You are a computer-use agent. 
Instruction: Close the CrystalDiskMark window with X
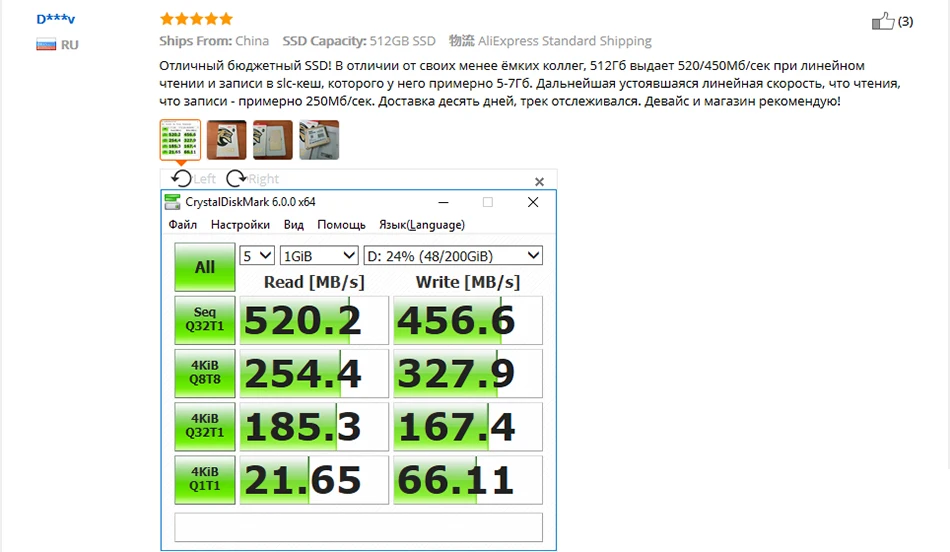pos(533,202)
